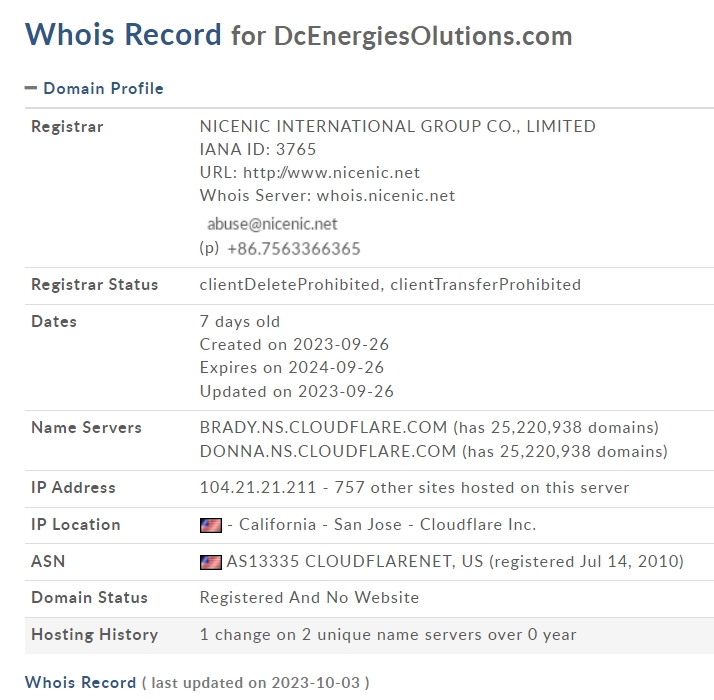
Task: Open the Whois Record heading link
Action: pyautogui.click(x=81, y=682)
